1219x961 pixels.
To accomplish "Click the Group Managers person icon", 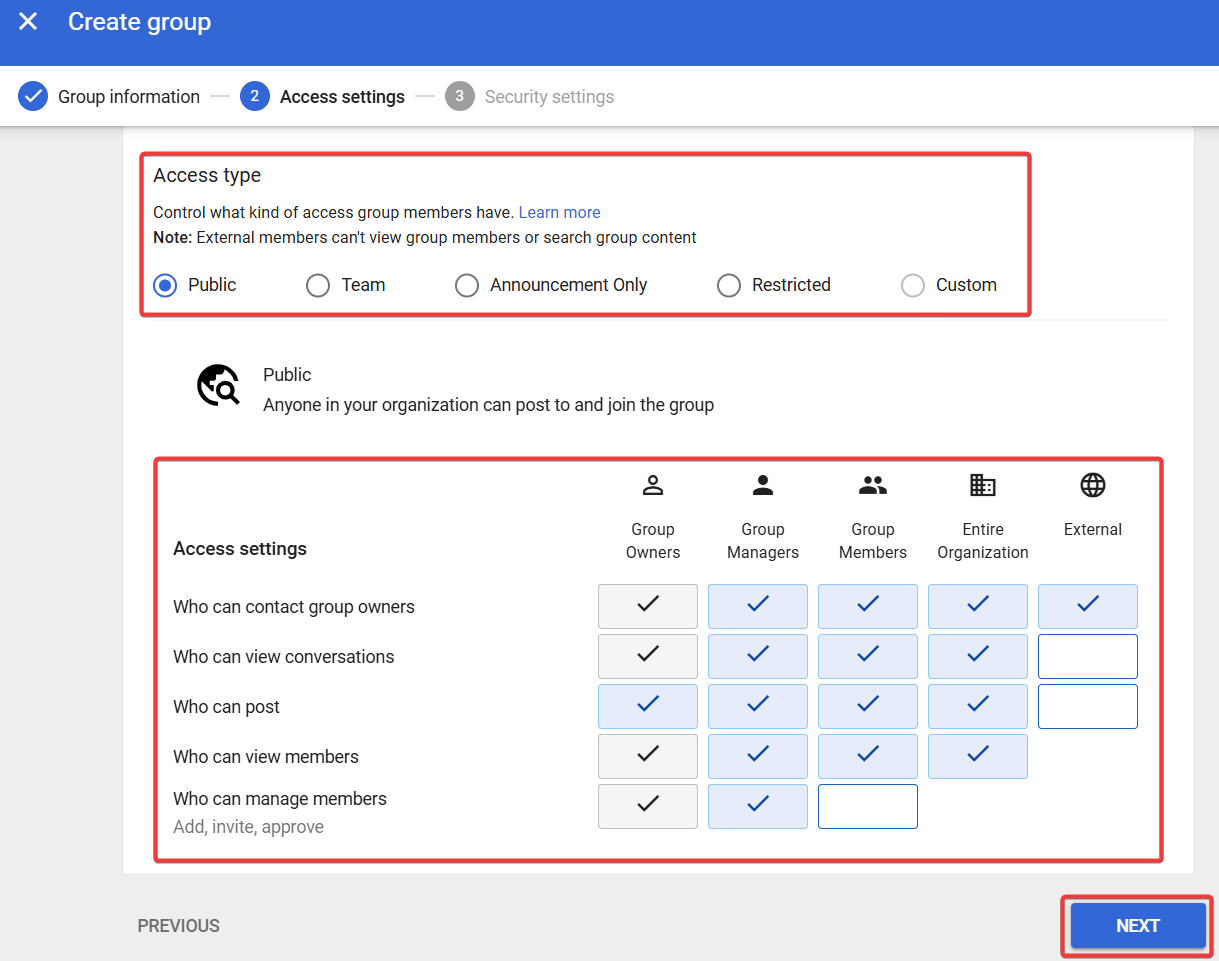I will 763,486.
